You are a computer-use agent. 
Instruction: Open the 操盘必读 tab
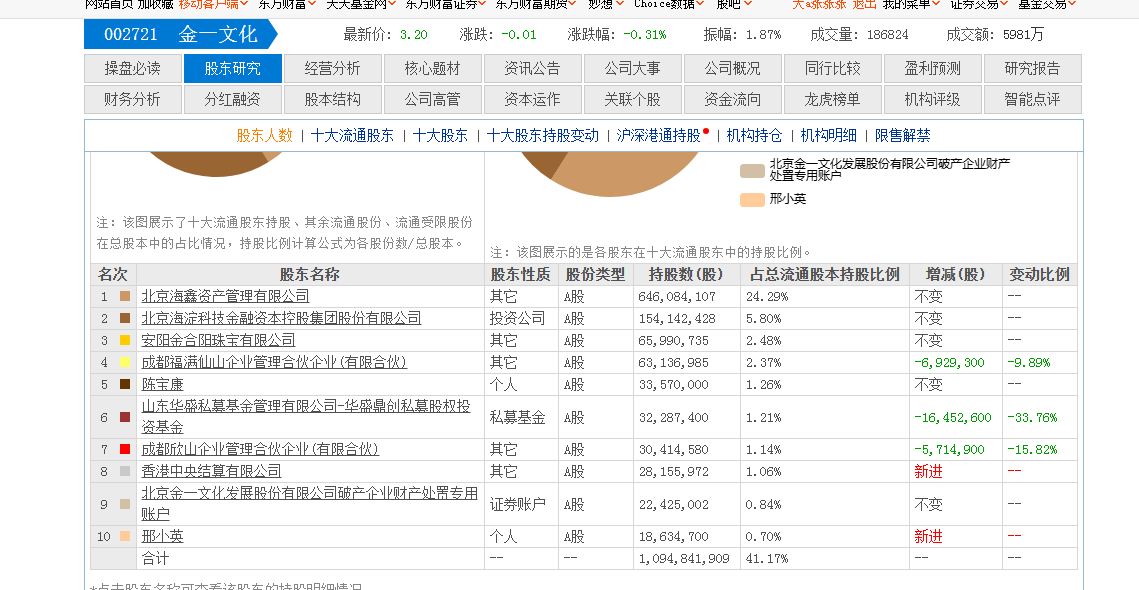click(x=132, y=69)
